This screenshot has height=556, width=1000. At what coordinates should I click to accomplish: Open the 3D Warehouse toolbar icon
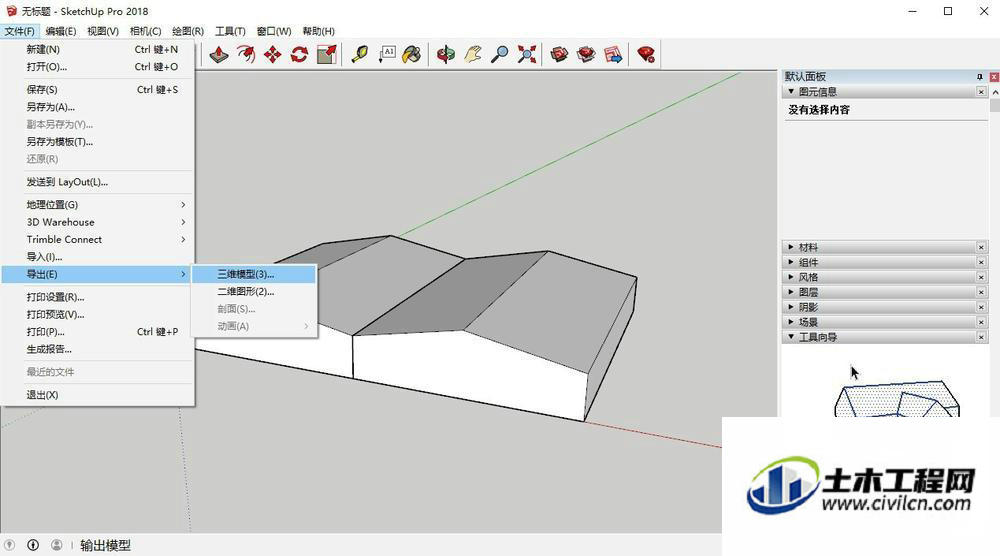point(559,54)
